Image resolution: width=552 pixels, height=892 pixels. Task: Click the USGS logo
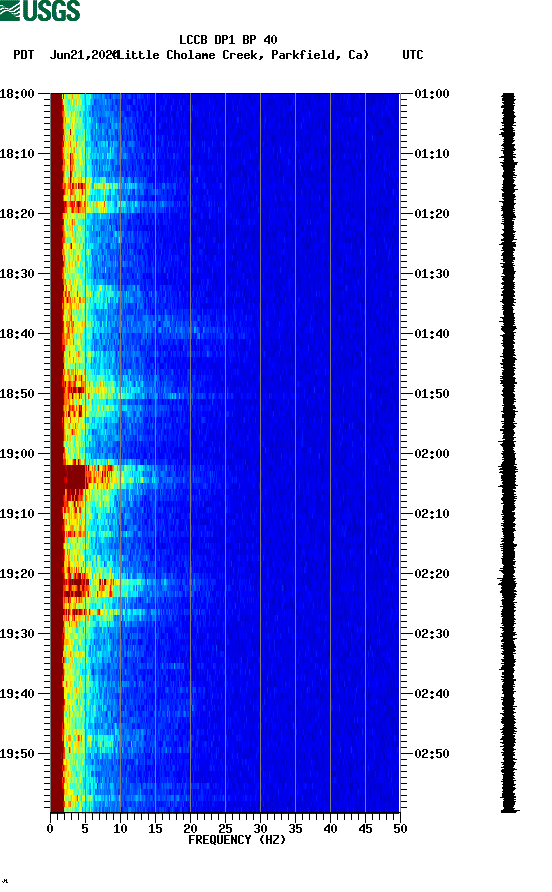pos(40,10)
